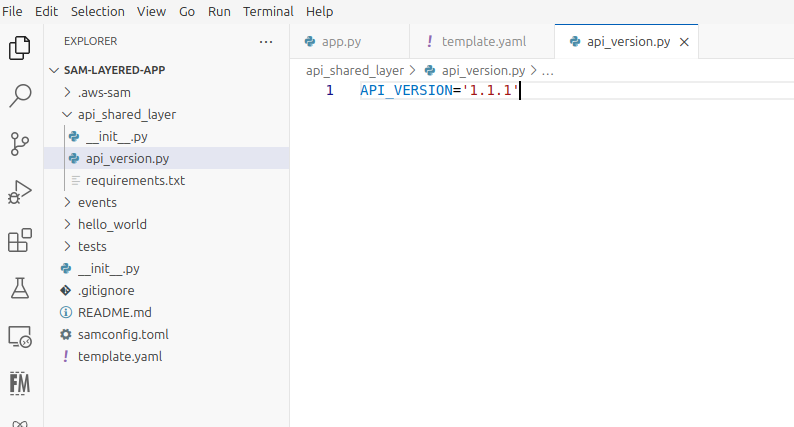The width and height of the screenshot is (794, 427).
Task: Switch to the template.yaml tab
Action: tap(482, 42)
